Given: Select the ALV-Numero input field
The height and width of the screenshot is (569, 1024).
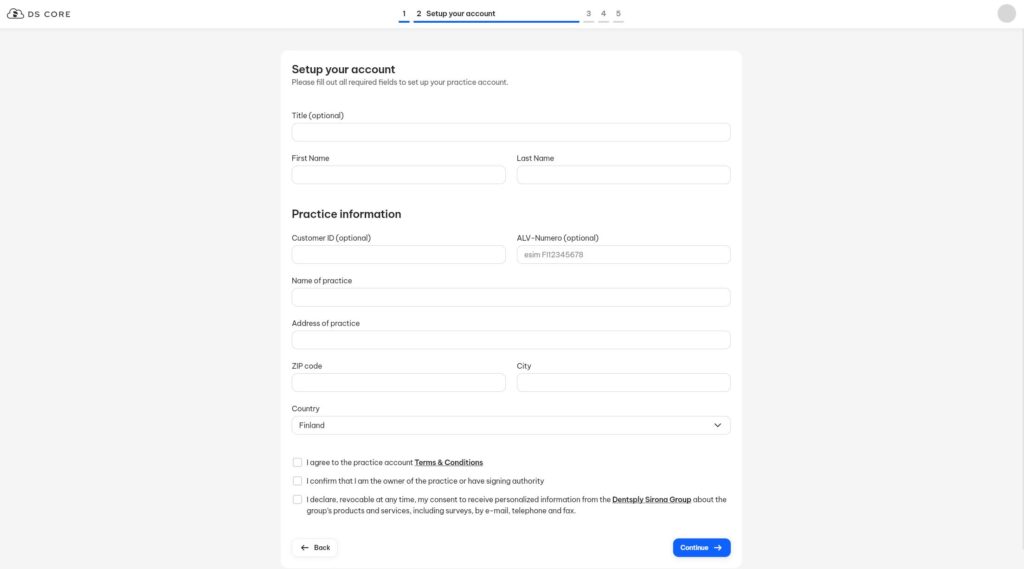Looking at the screenshot, I should (623, 255).
